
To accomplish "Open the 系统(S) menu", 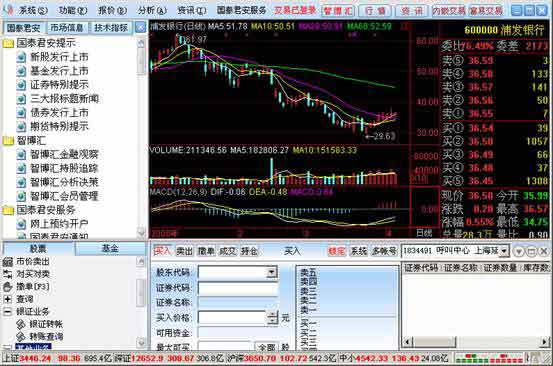I will (x=33, y=10).
